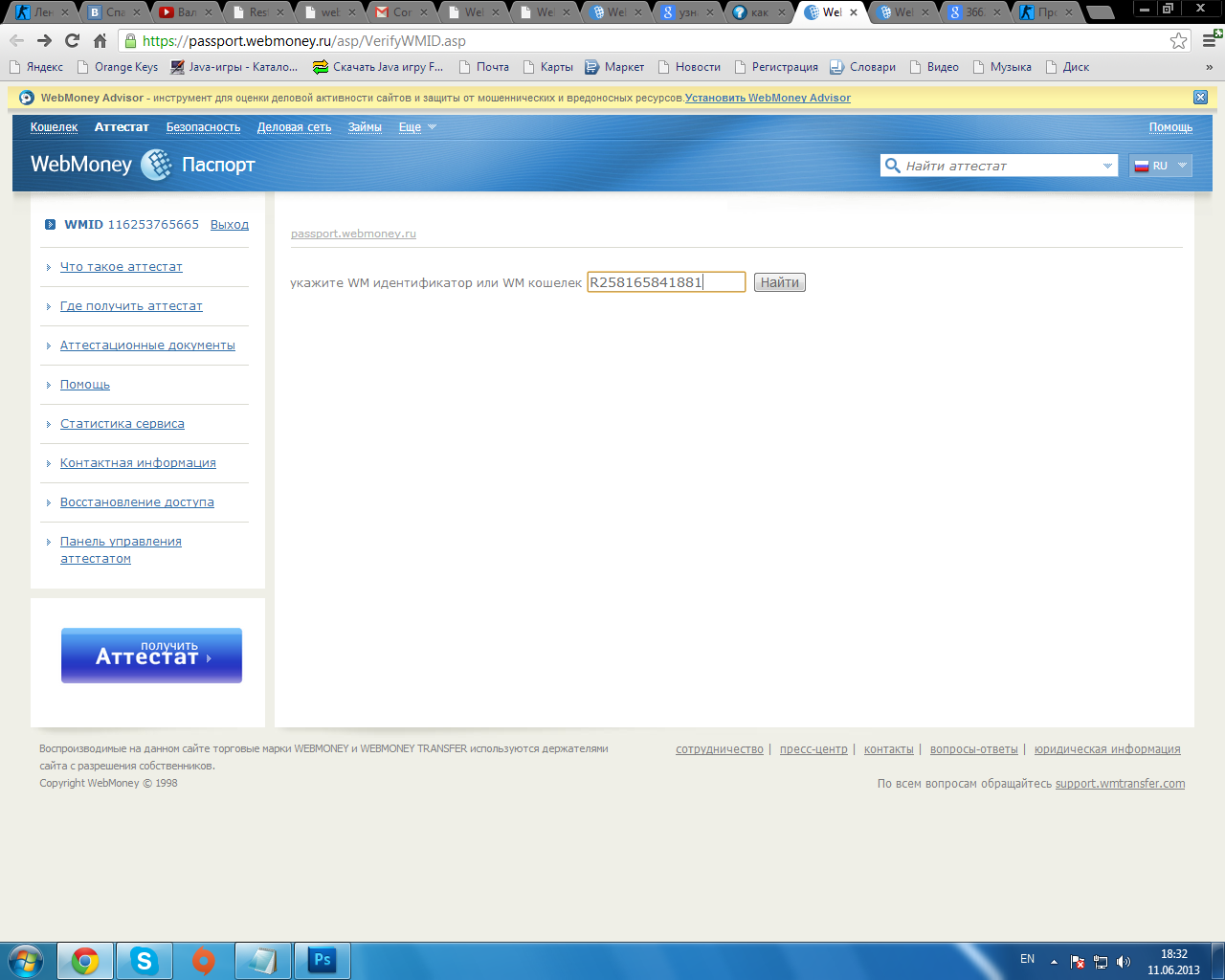Open Photoshop from the taskbar

point(323,961)
